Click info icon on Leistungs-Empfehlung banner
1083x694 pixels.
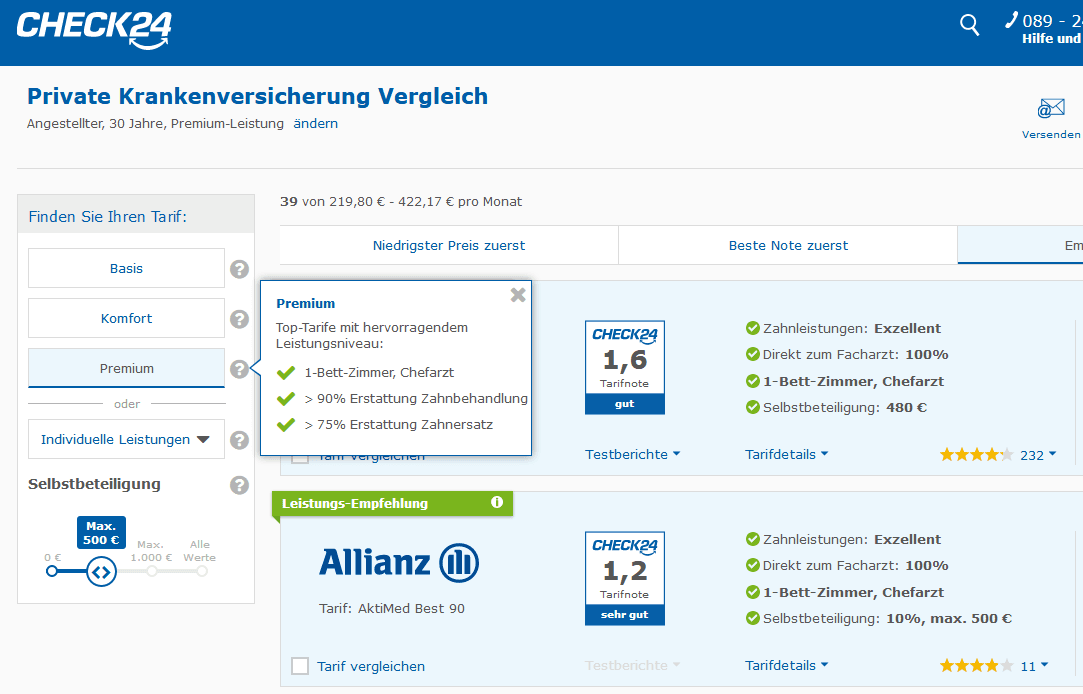(497, 503)
